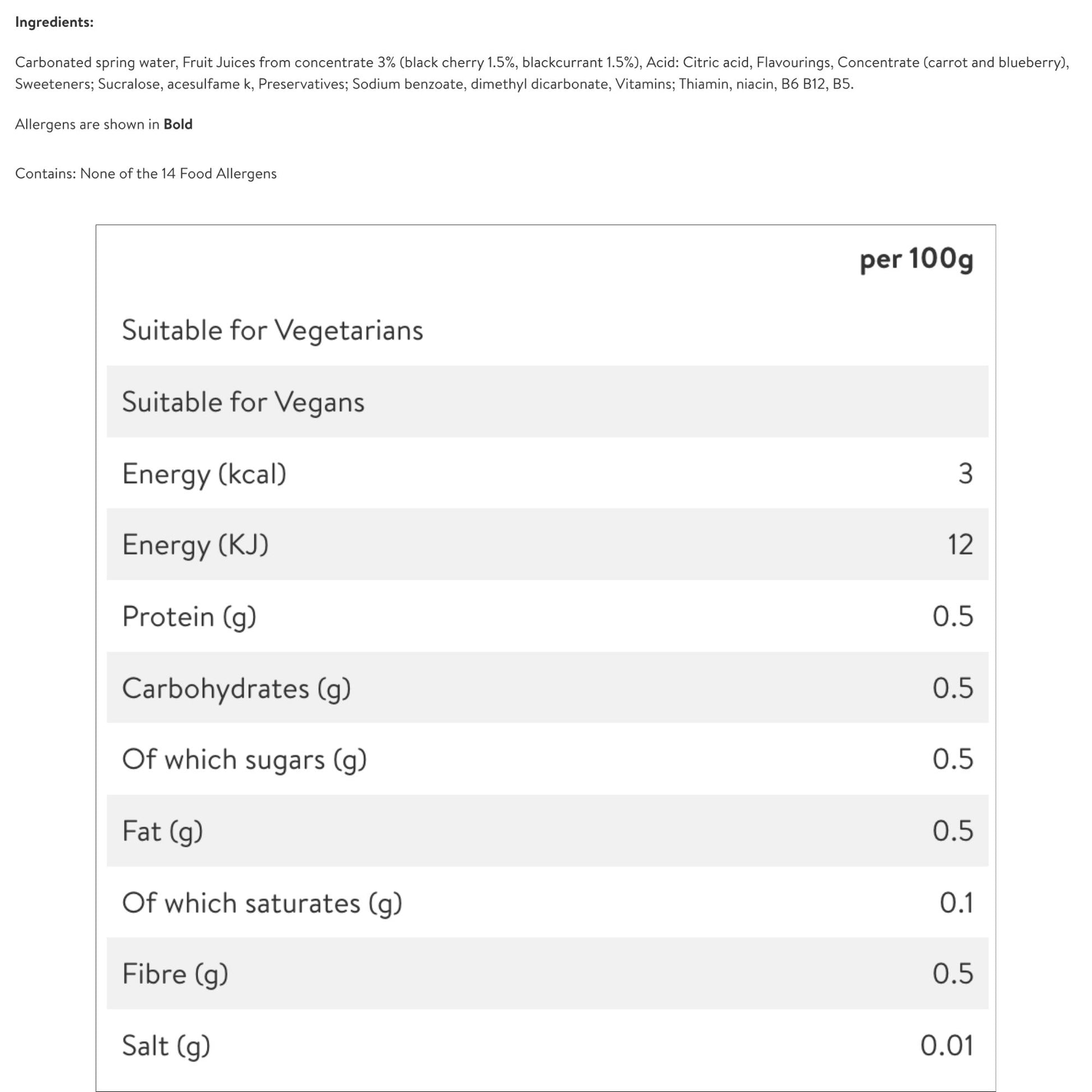Image resolution: width=1092 pixels, height=1092 pixels.
Task: Click the 0.01 salt value
Action: click(x=947, y=1045)
